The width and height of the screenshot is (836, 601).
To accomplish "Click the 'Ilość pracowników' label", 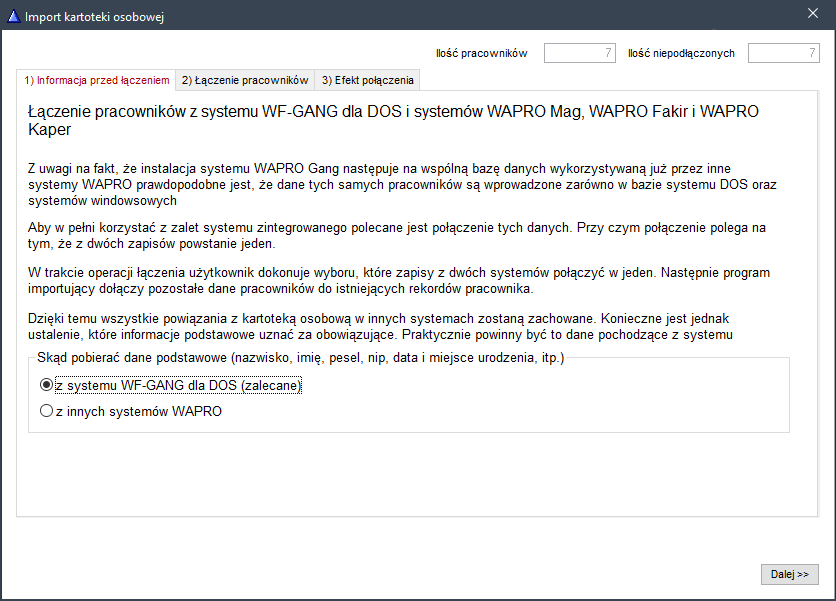I will (x=481, y=53).
